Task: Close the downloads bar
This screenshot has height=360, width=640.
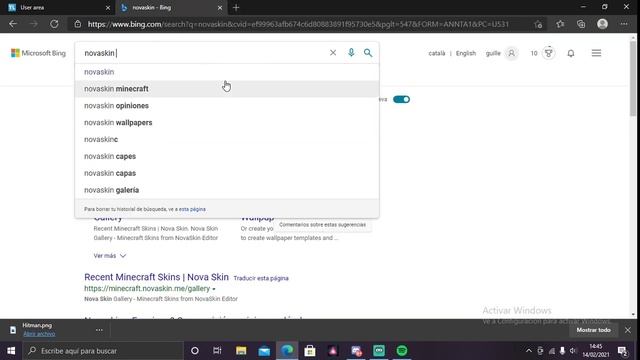Action: pos(628,330)
